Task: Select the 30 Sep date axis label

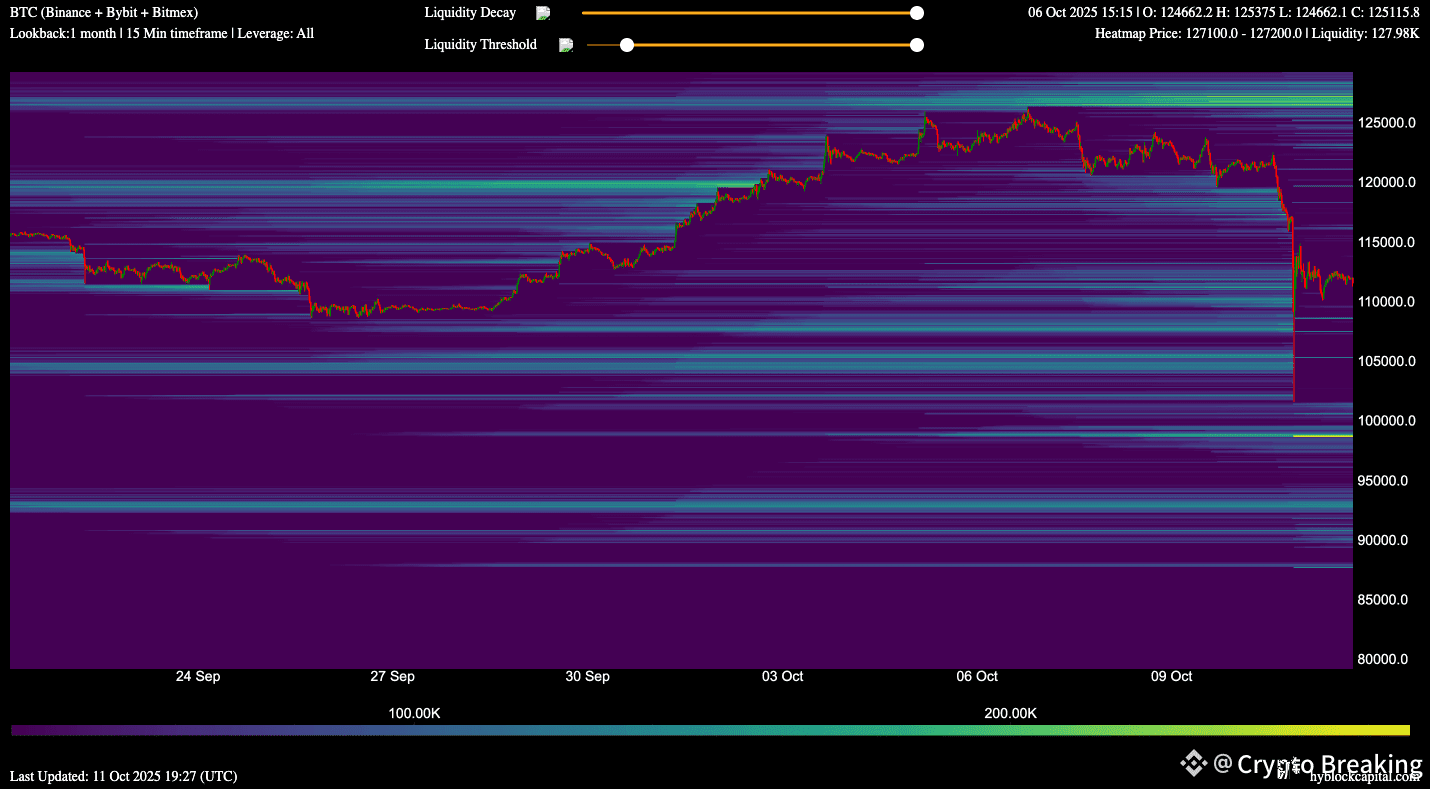Action: click(x=587, y=677)
